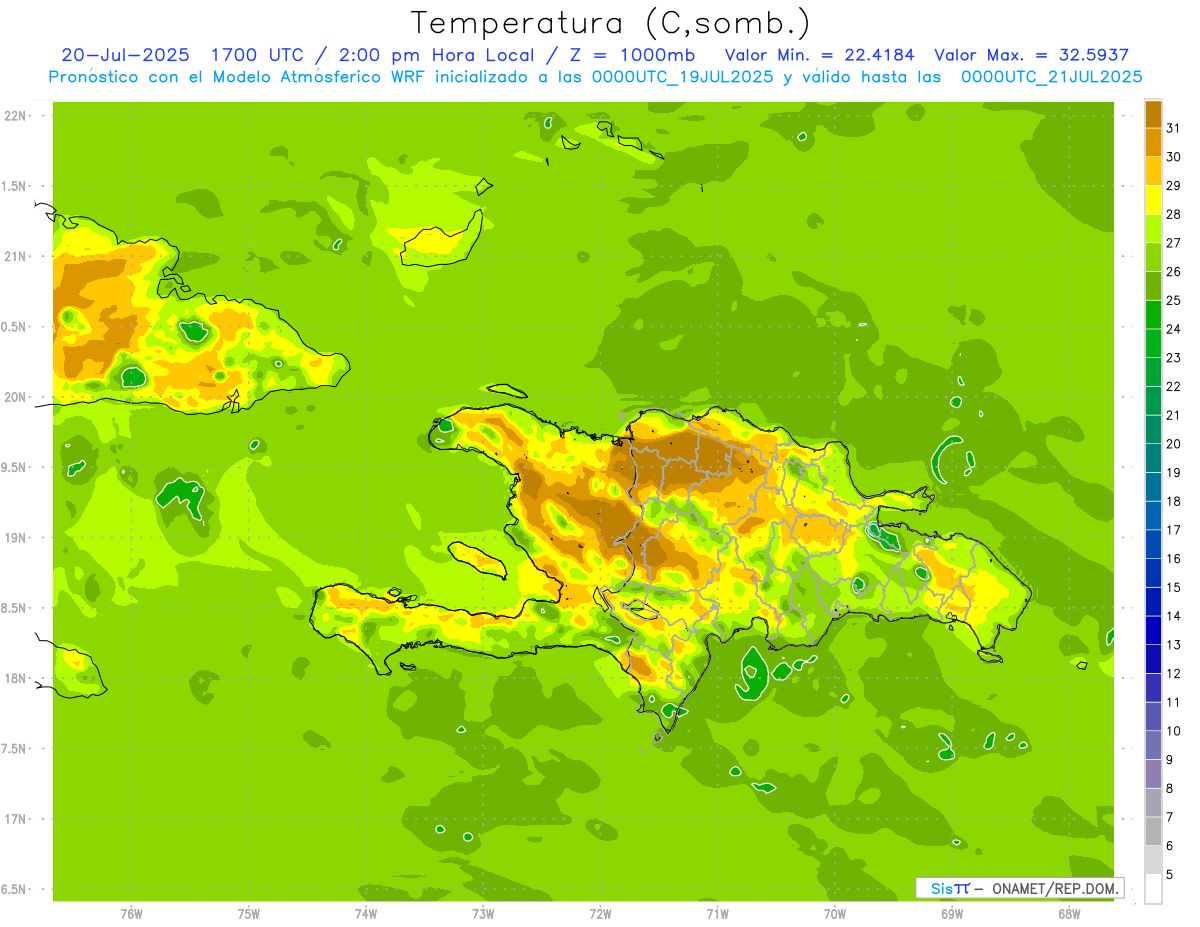Click the "Valor Min. = 22.4184" value

coord(819,55)
